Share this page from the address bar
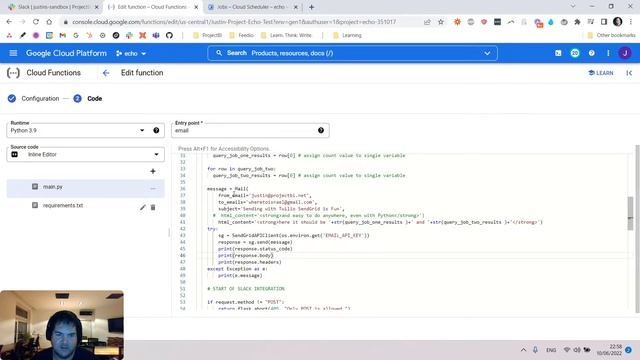The image size is (640, 360). (x=427, y=22)
